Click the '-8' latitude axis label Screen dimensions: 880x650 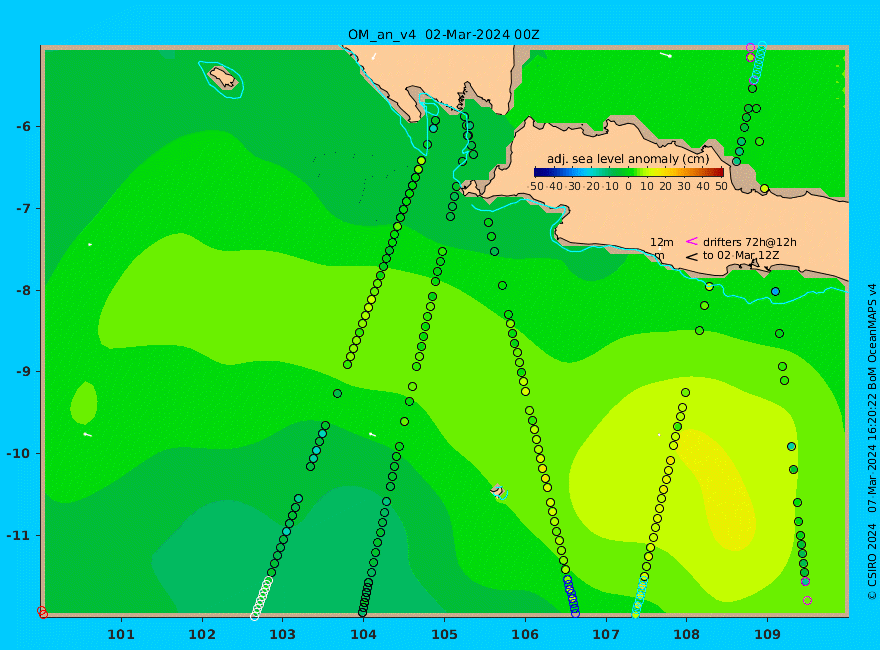point(23,291)
